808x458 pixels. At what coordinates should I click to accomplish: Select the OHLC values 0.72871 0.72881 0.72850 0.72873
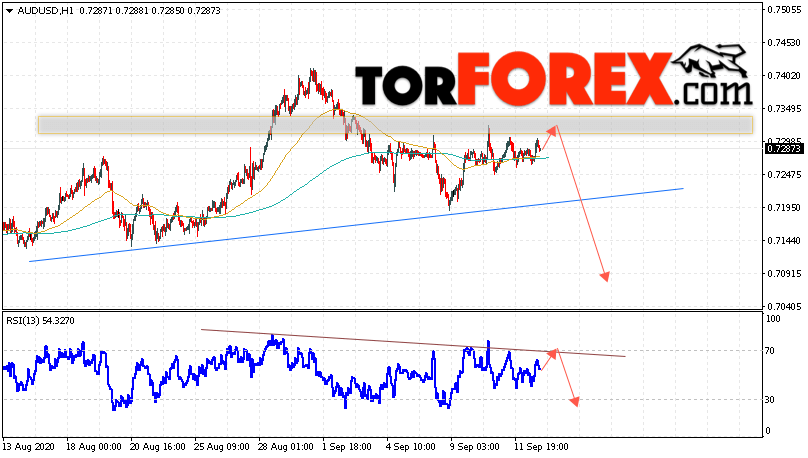coord(150,10)
